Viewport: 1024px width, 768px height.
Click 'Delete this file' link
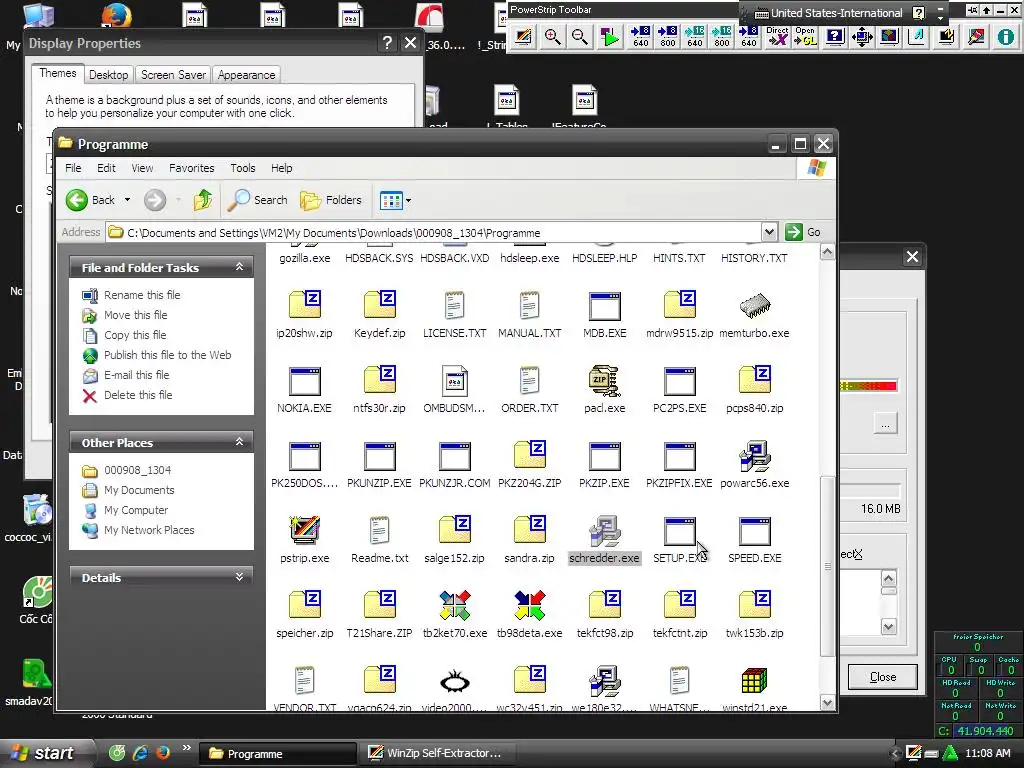138,394
